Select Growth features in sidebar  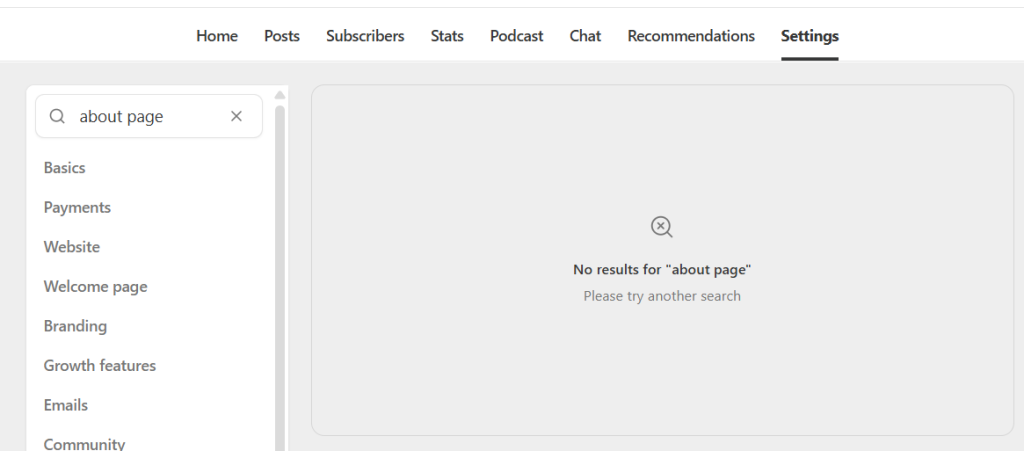point(100,365)
